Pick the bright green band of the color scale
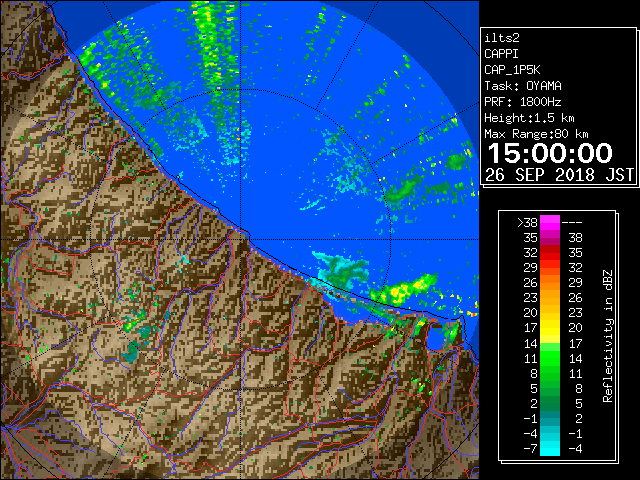Viewport: 640px width, 480px height. click(550, 358)
